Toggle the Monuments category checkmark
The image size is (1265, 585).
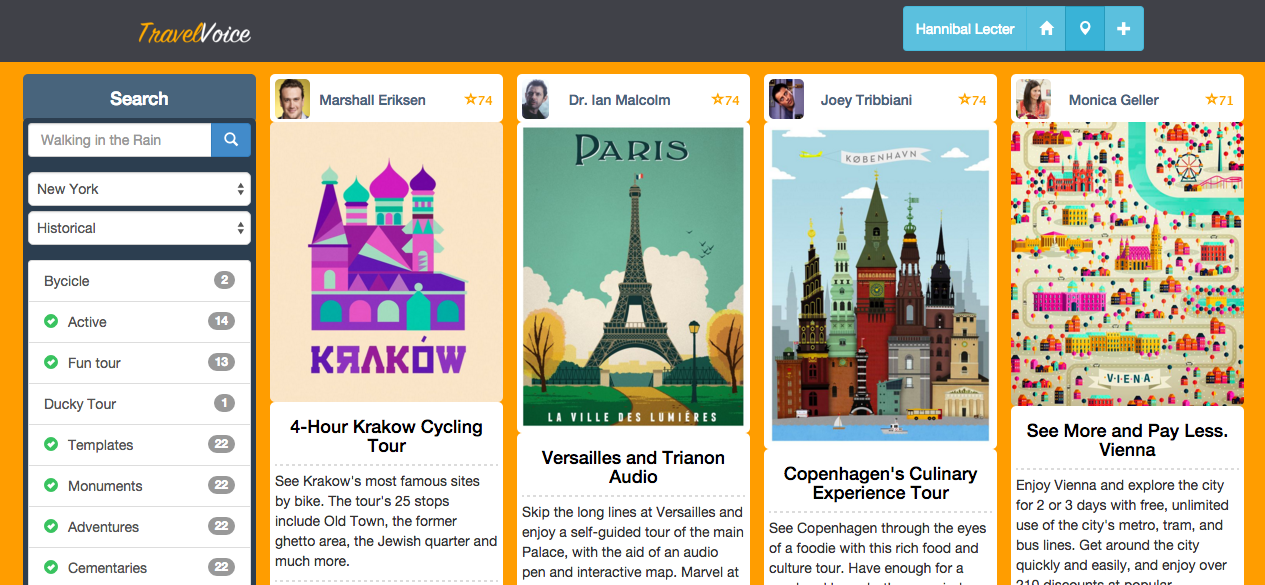(51, 486)
